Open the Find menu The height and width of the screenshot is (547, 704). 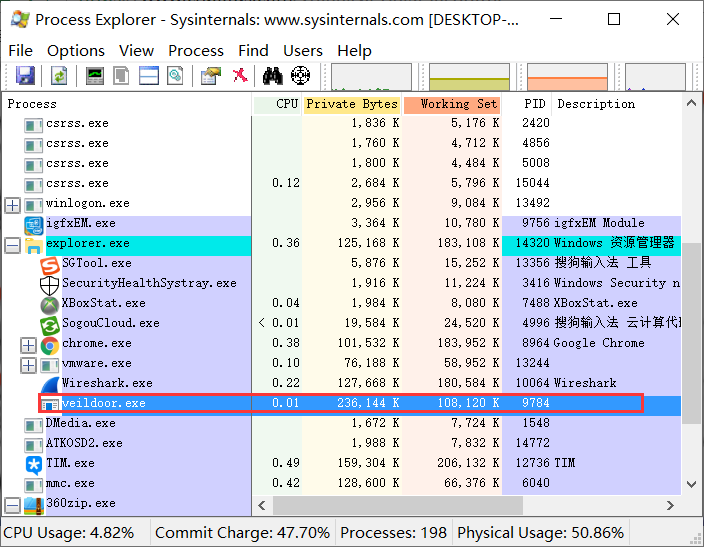(x=253, y=51)
